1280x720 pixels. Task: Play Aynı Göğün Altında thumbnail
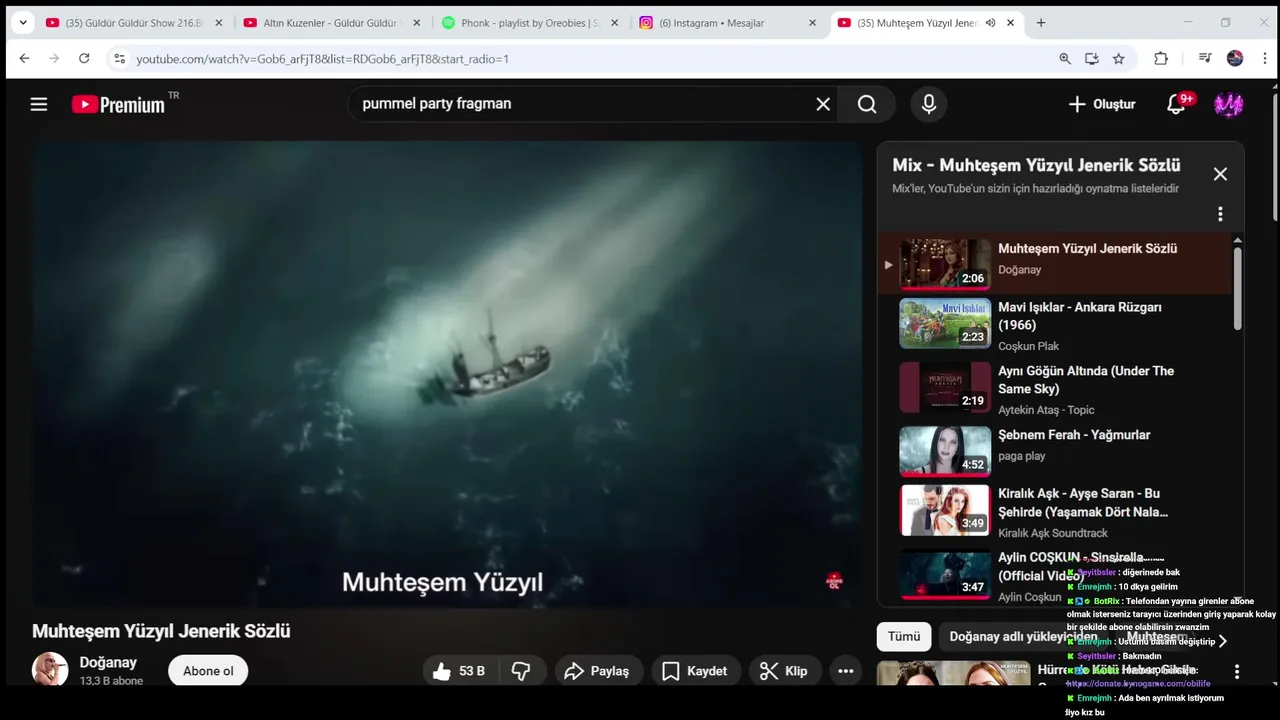pyautogui.click(x=945, y=387)
